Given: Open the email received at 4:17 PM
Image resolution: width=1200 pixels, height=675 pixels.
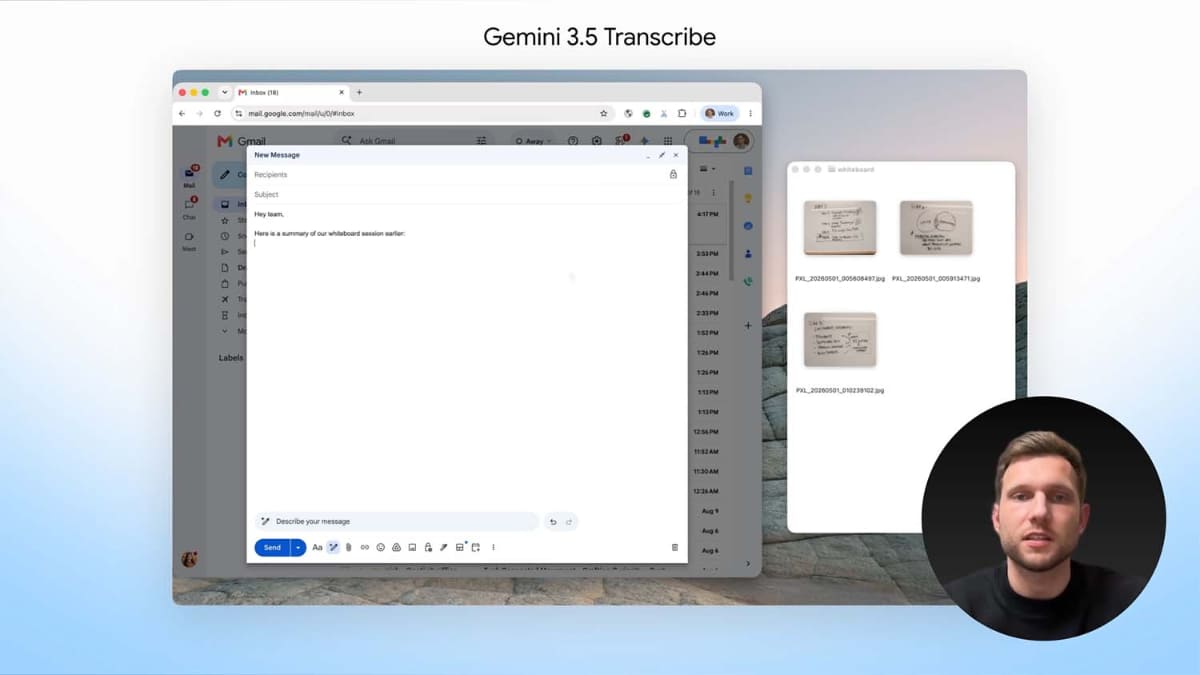Looking at the screenshot, I should 707,214.
